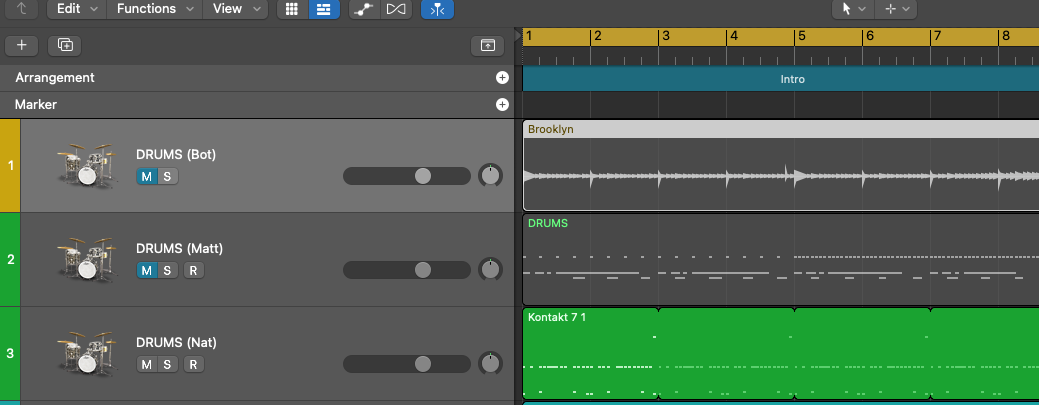Click bar 8 on the ruler
1039x405 pixels.
tap(1006, 36)
